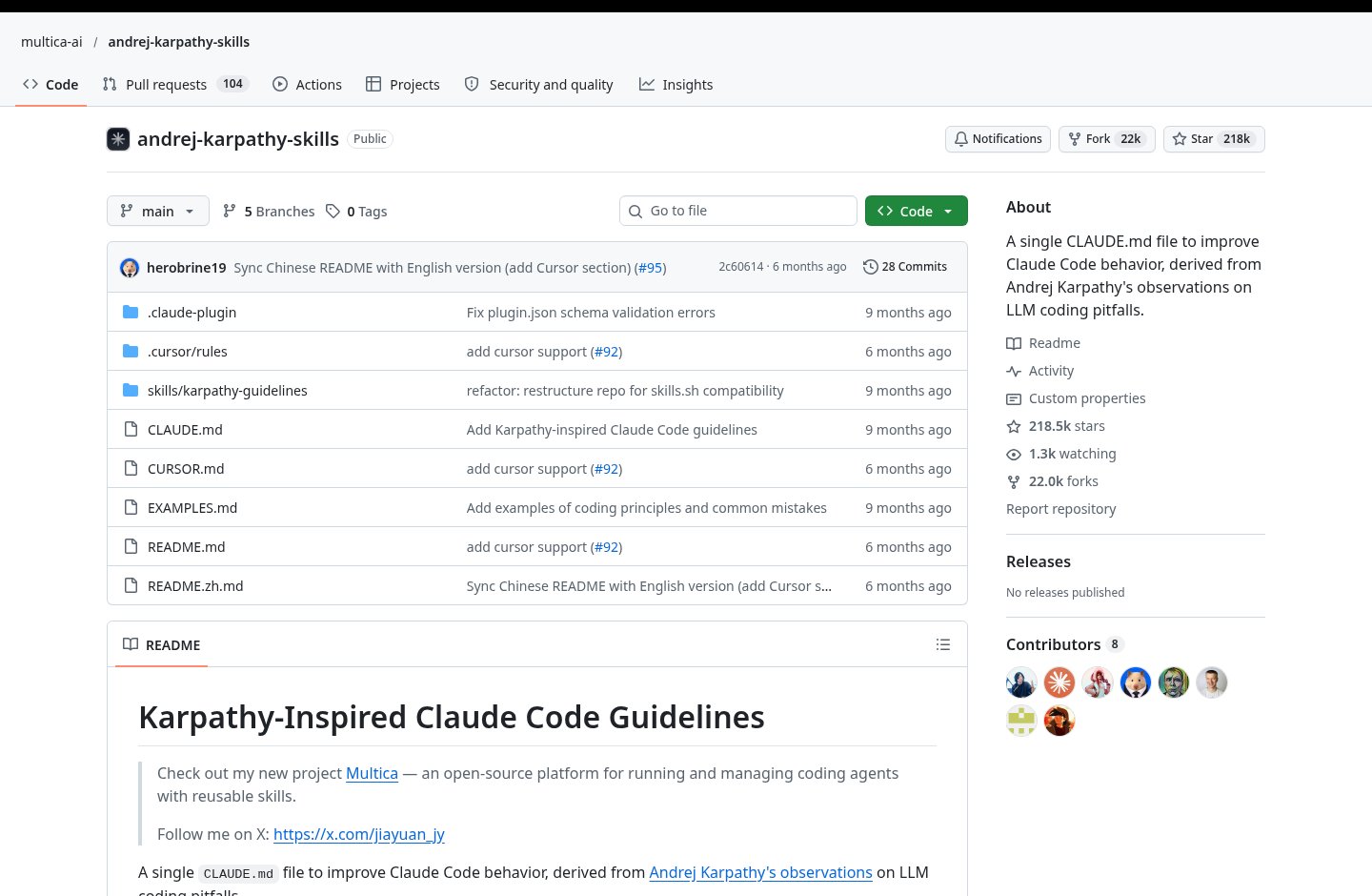Click the Go to file search field
Viewport: 1372px width, 896px height.
pyautogui.click(x=738, y=211)
